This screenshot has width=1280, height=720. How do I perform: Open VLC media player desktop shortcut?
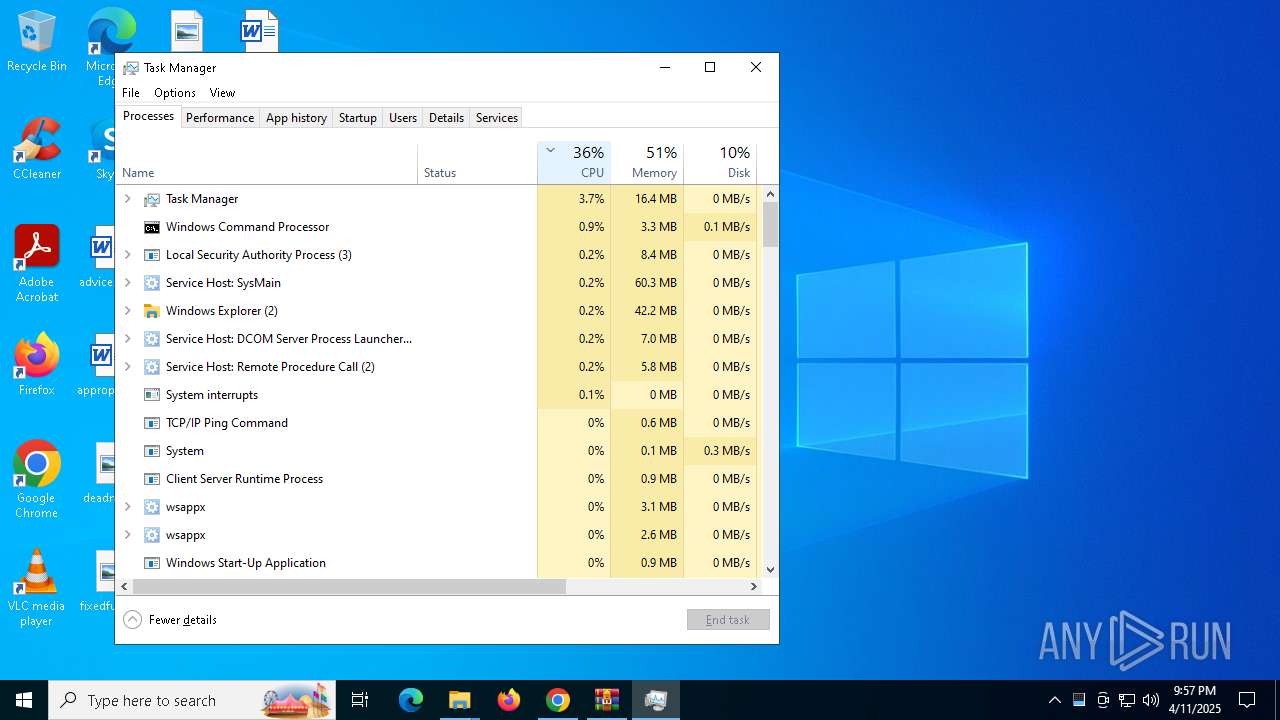(x=37, y=588)
